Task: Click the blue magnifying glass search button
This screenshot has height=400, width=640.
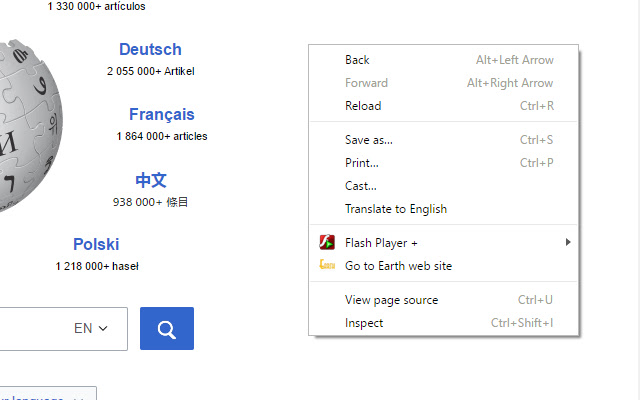Action: [167, 329]
